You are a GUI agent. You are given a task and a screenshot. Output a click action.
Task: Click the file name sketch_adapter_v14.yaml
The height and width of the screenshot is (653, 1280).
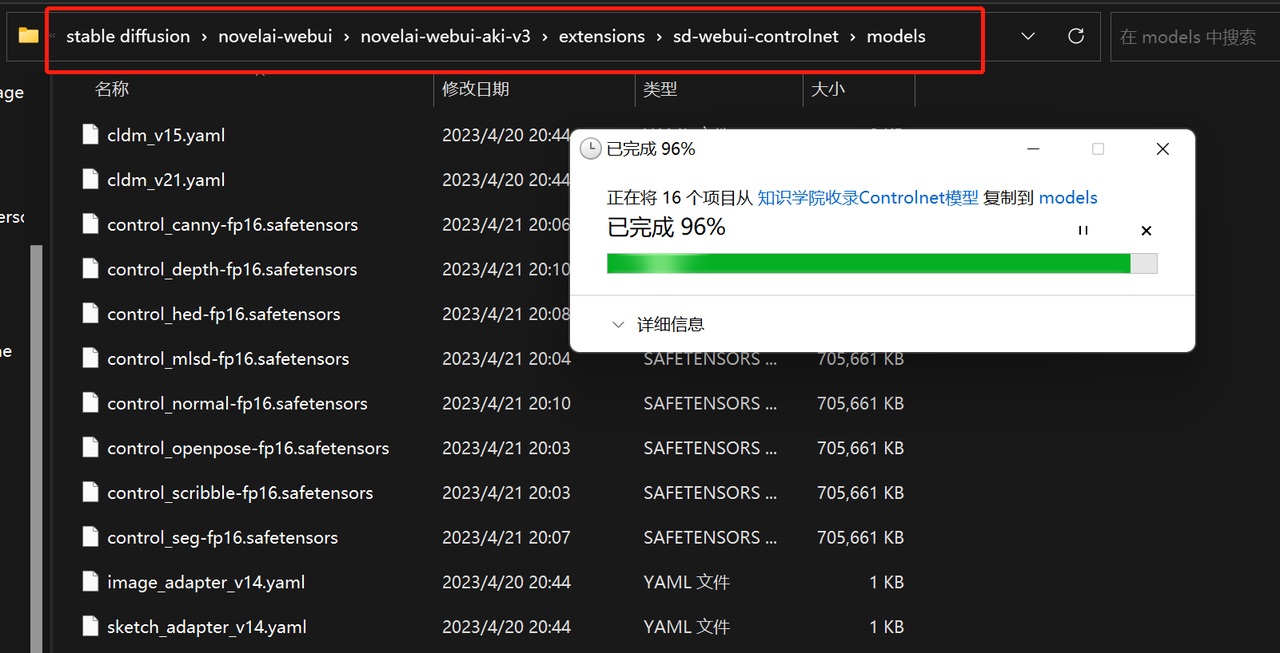207,627
